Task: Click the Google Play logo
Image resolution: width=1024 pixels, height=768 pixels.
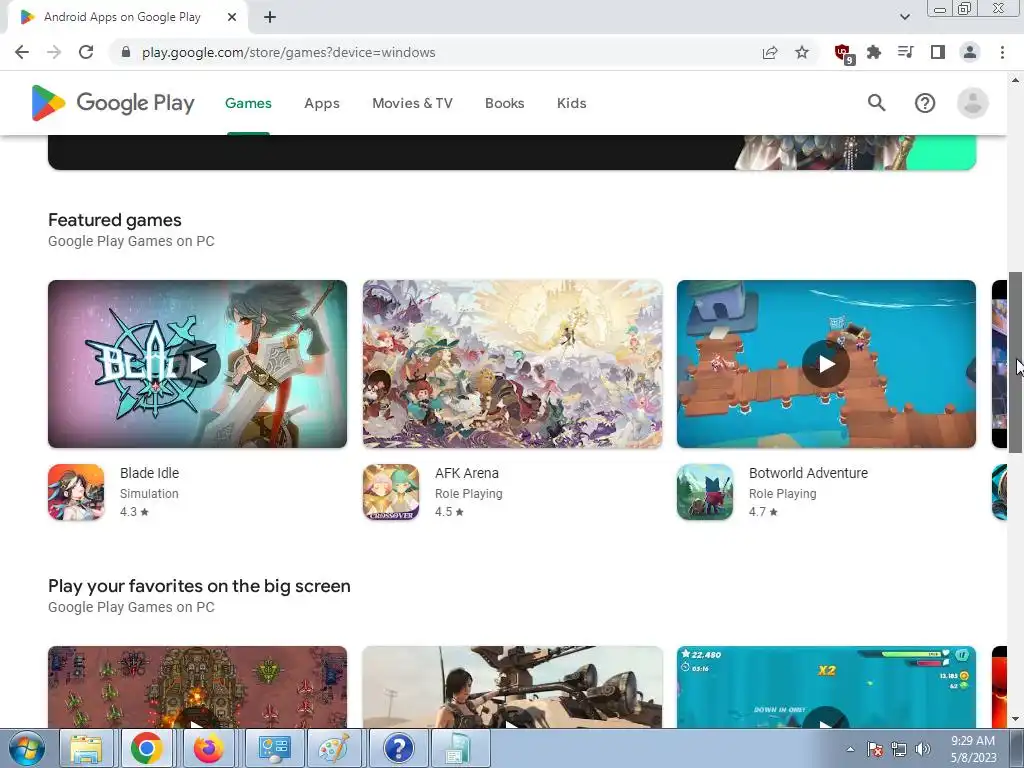Action: click(x=113, y=103)
